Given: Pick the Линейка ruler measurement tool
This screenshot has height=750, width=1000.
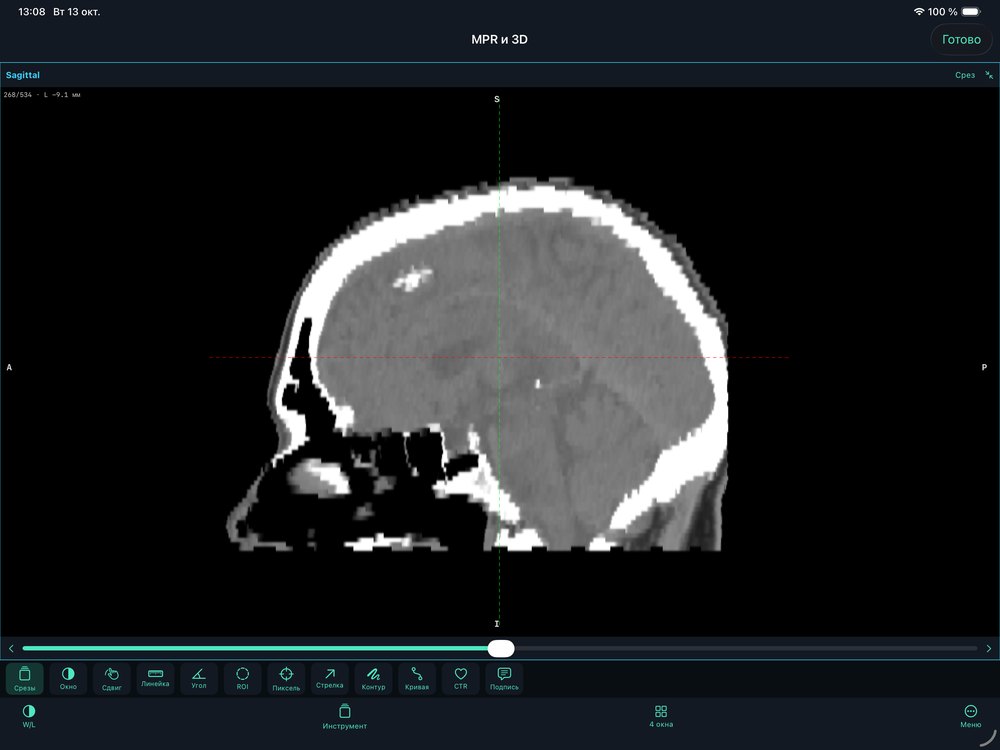Looking at the screenshot, I should pyautogui.click(x=156, y=679).
